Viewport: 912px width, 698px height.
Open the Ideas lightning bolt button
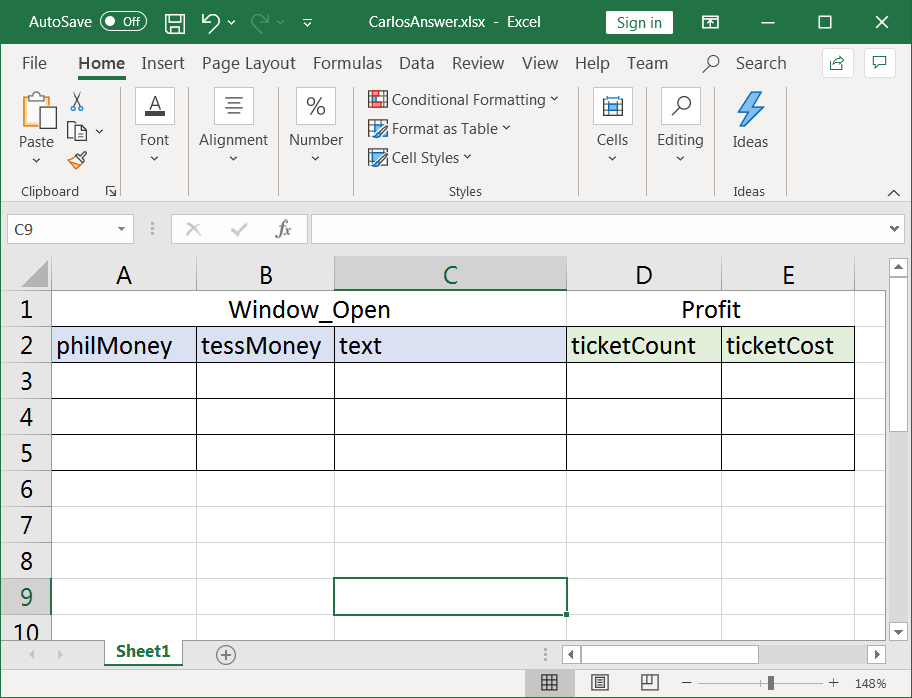tap(750, 120)
